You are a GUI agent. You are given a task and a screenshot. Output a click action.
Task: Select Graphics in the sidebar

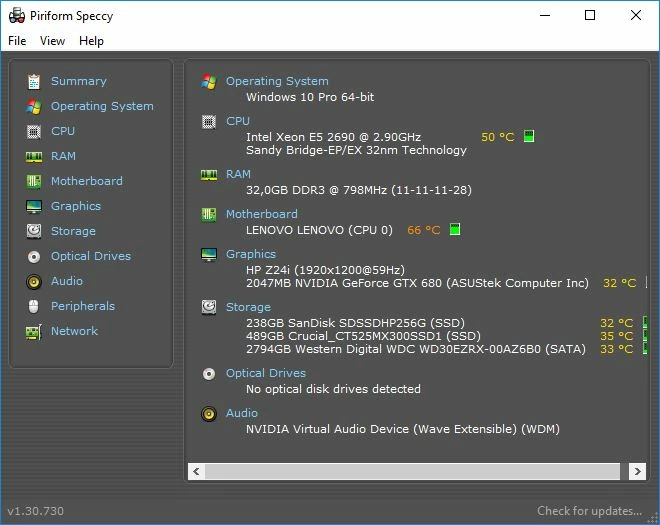point(76,206)
